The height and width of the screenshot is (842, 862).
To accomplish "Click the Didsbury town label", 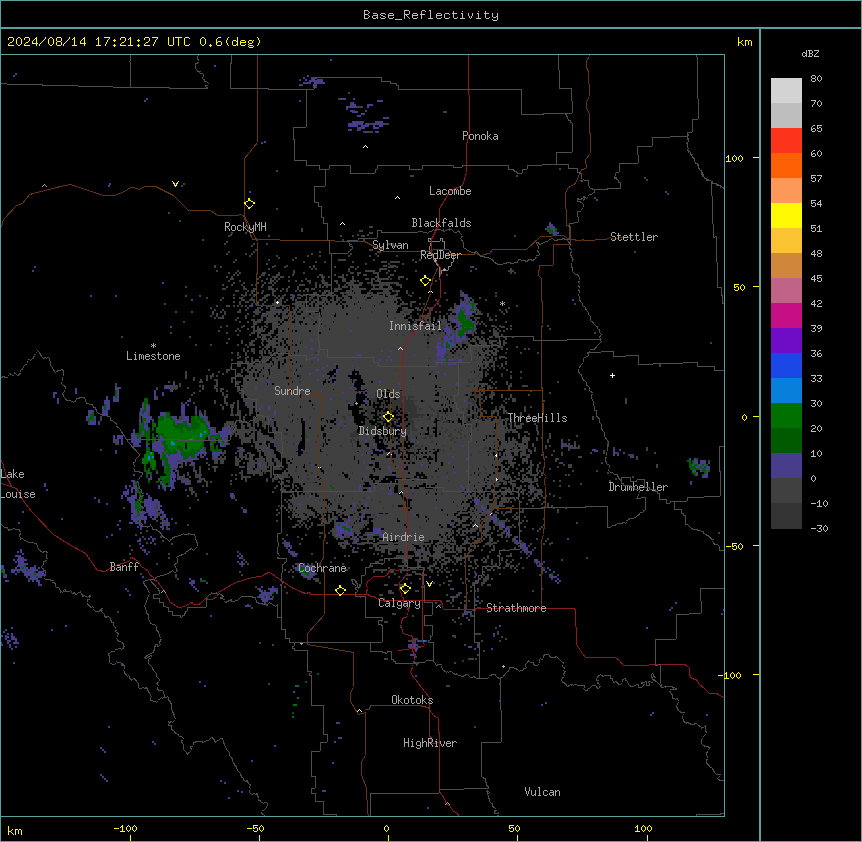I will [x=383, y=431].
